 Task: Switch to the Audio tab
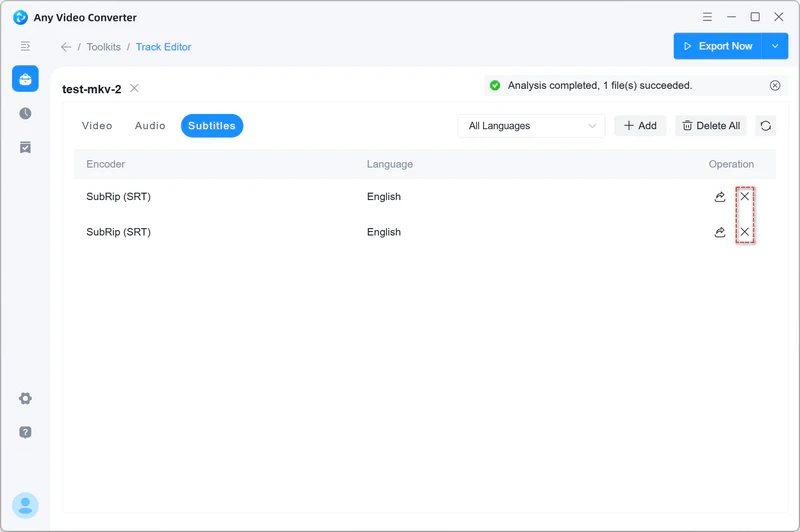point(150,126)
